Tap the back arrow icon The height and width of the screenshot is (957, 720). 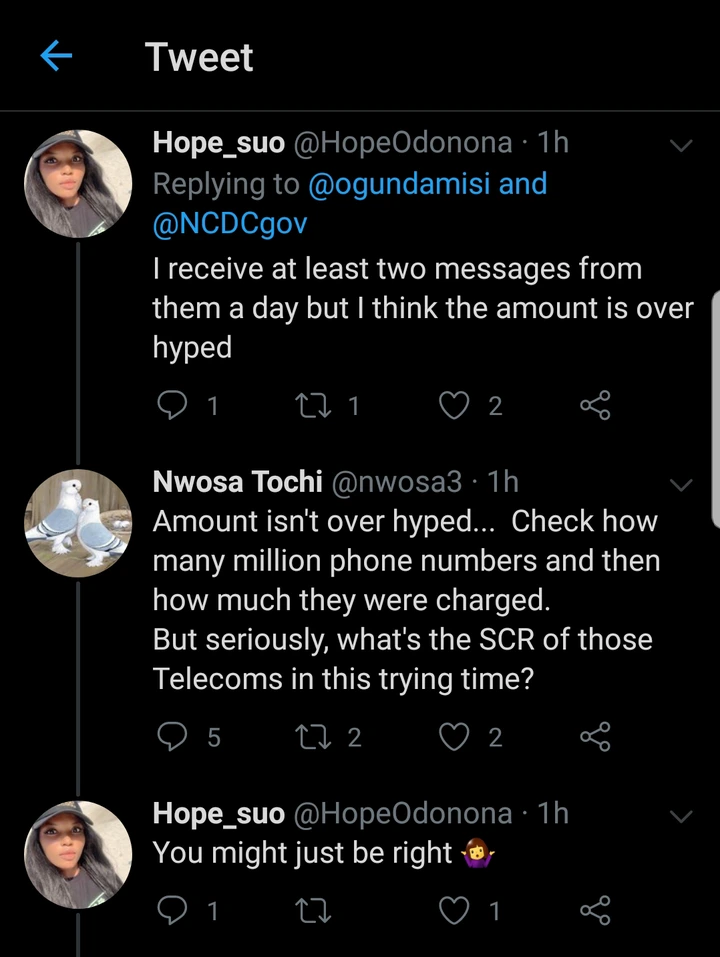tap(57, 58)
